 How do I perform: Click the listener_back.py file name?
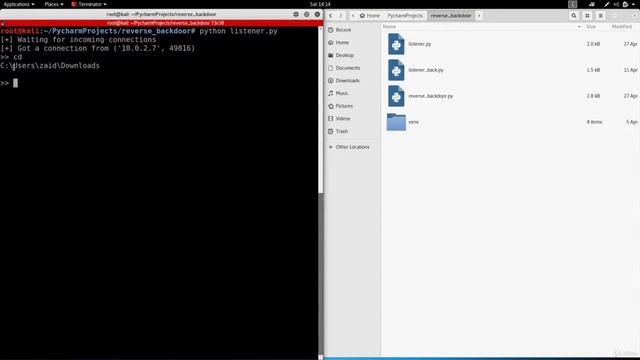tap(426, 70)
